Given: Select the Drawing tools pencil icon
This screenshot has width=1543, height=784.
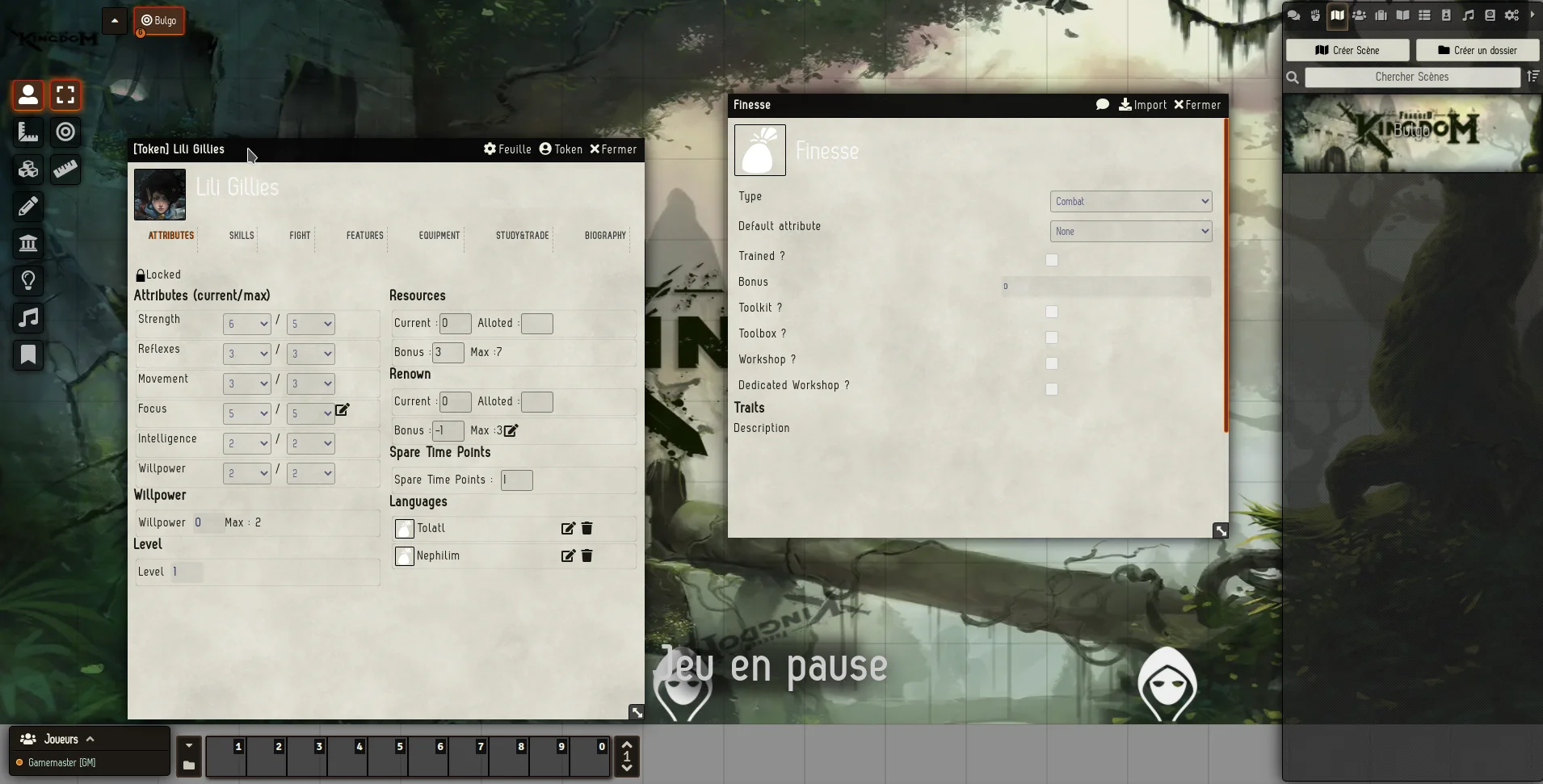Looking at the screenshot, I should click(28, 207).
